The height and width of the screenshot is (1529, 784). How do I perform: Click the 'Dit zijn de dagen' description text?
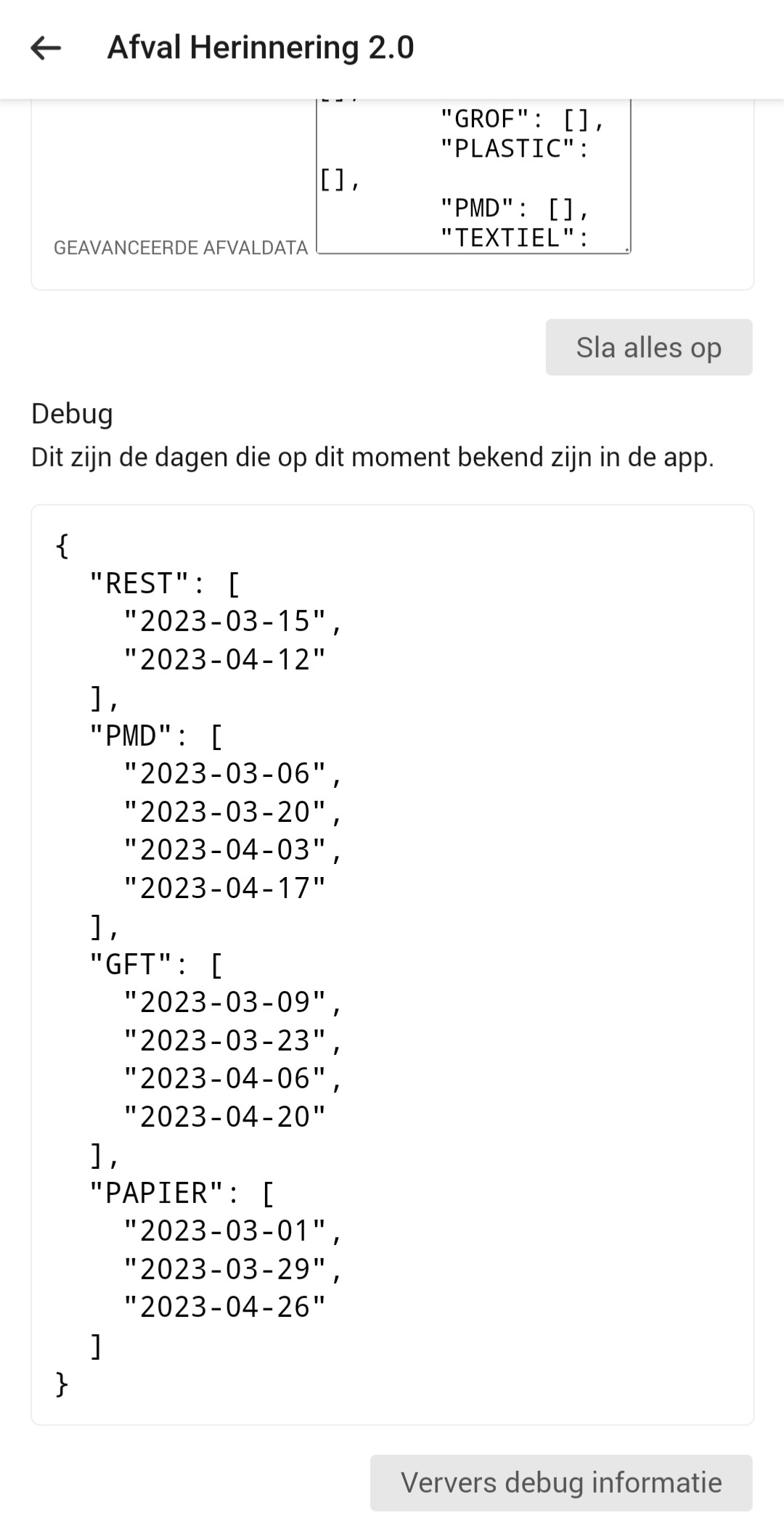(x=372, y=457)
